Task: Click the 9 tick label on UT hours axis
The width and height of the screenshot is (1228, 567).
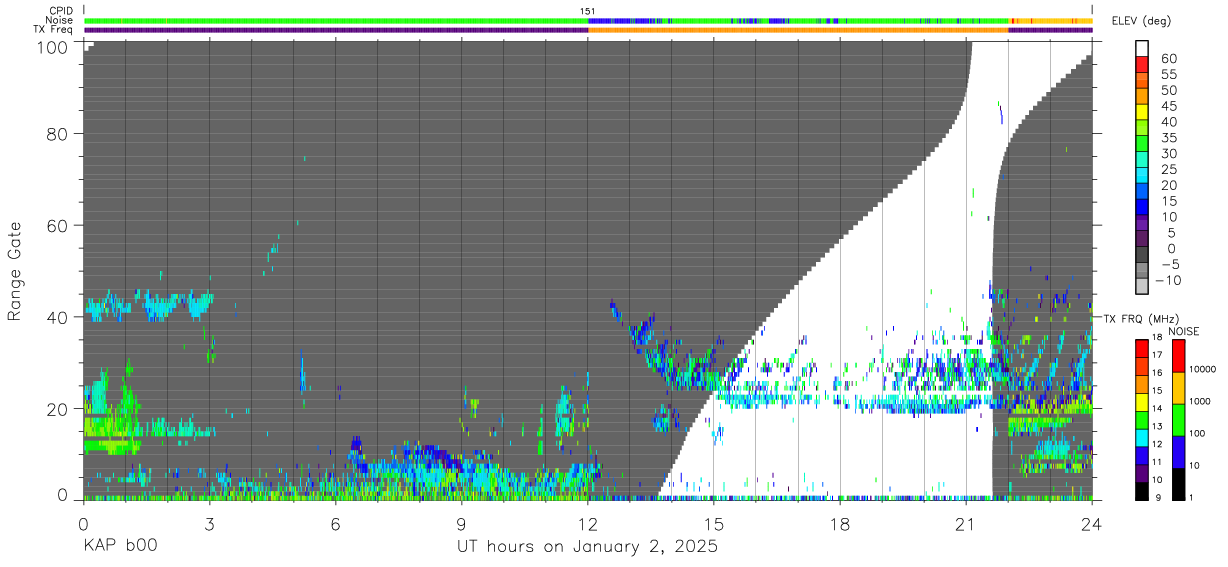Action: (462, 523)
